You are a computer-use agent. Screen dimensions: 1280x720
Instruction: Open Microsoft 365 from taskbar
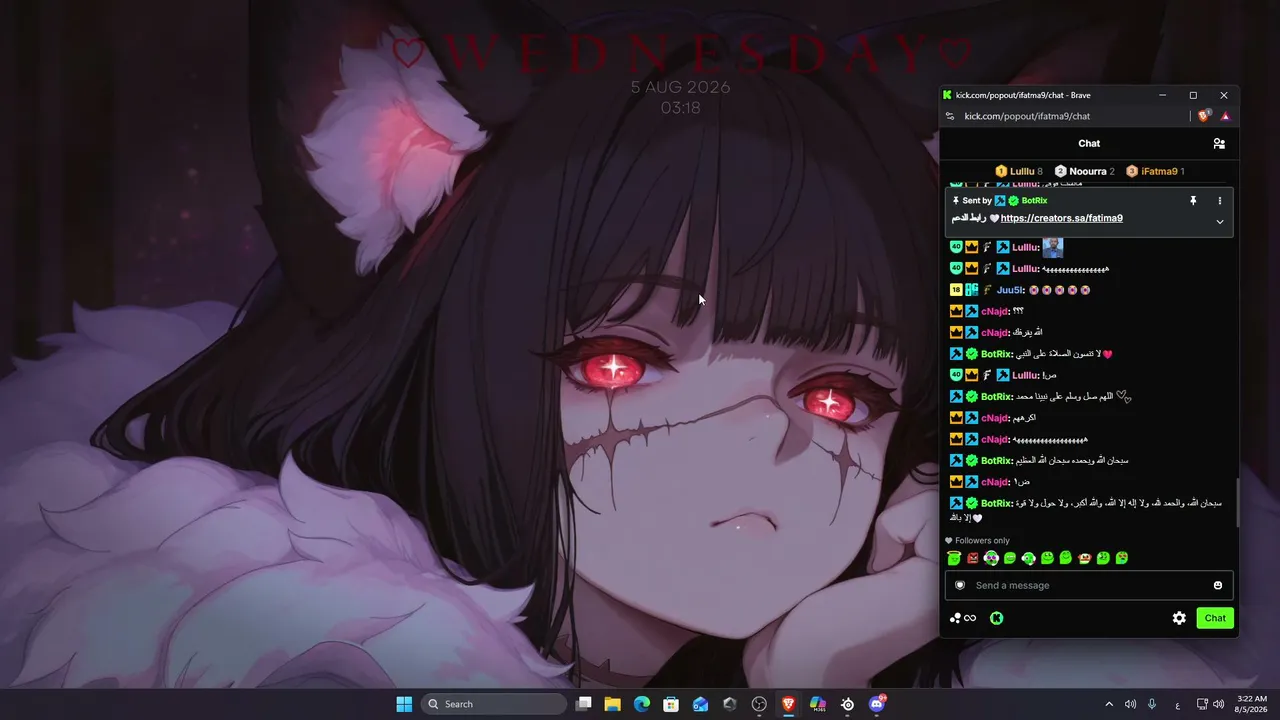818,704
